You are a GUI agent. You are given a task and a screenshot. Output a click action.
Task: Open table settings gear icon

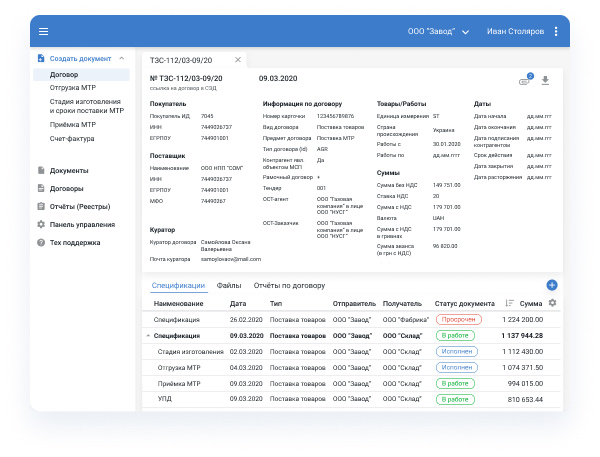(x=552, y=303)
